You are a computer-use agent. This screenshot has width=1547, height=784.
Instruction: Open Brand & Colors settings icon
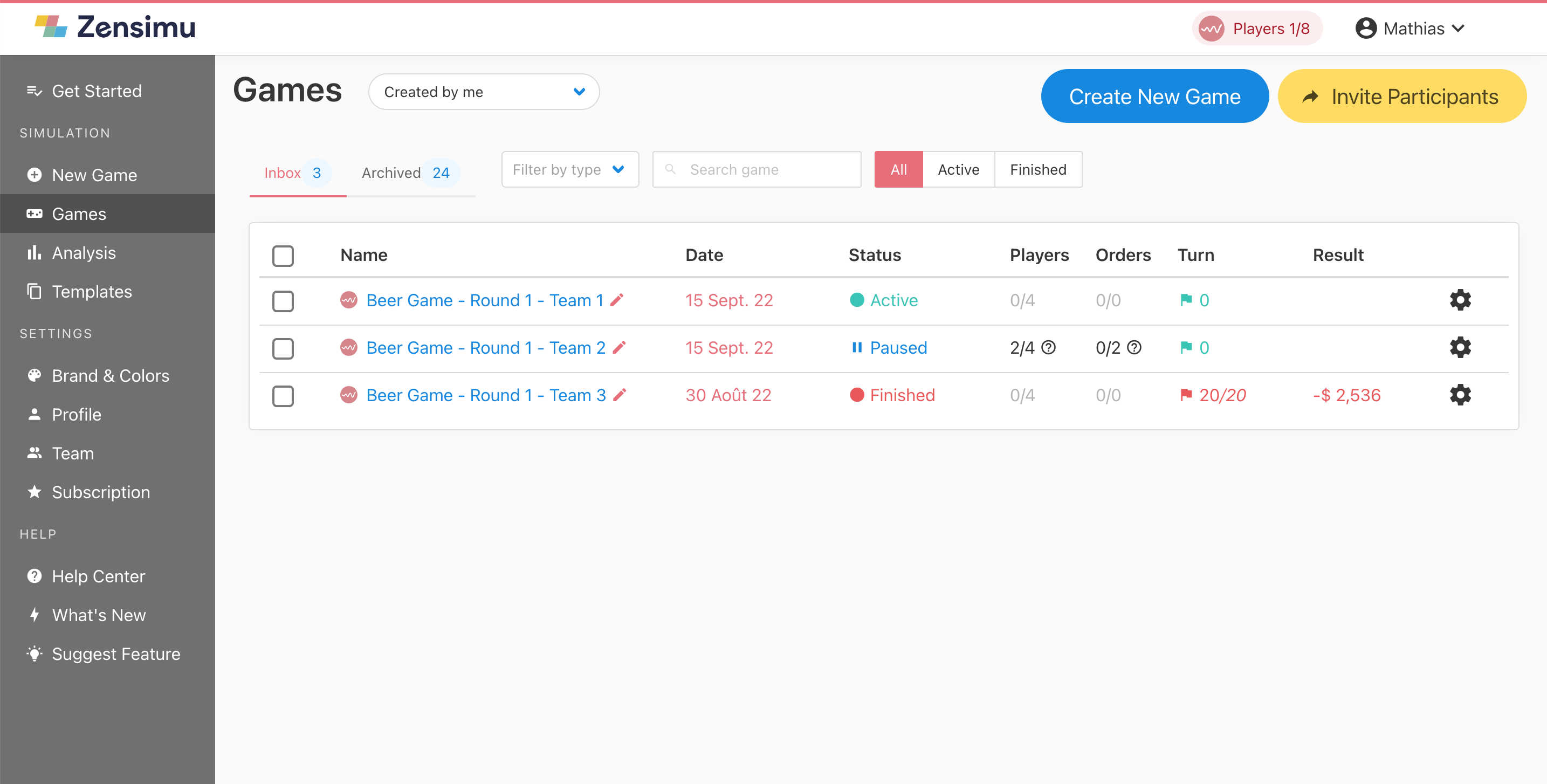(35, 375)
